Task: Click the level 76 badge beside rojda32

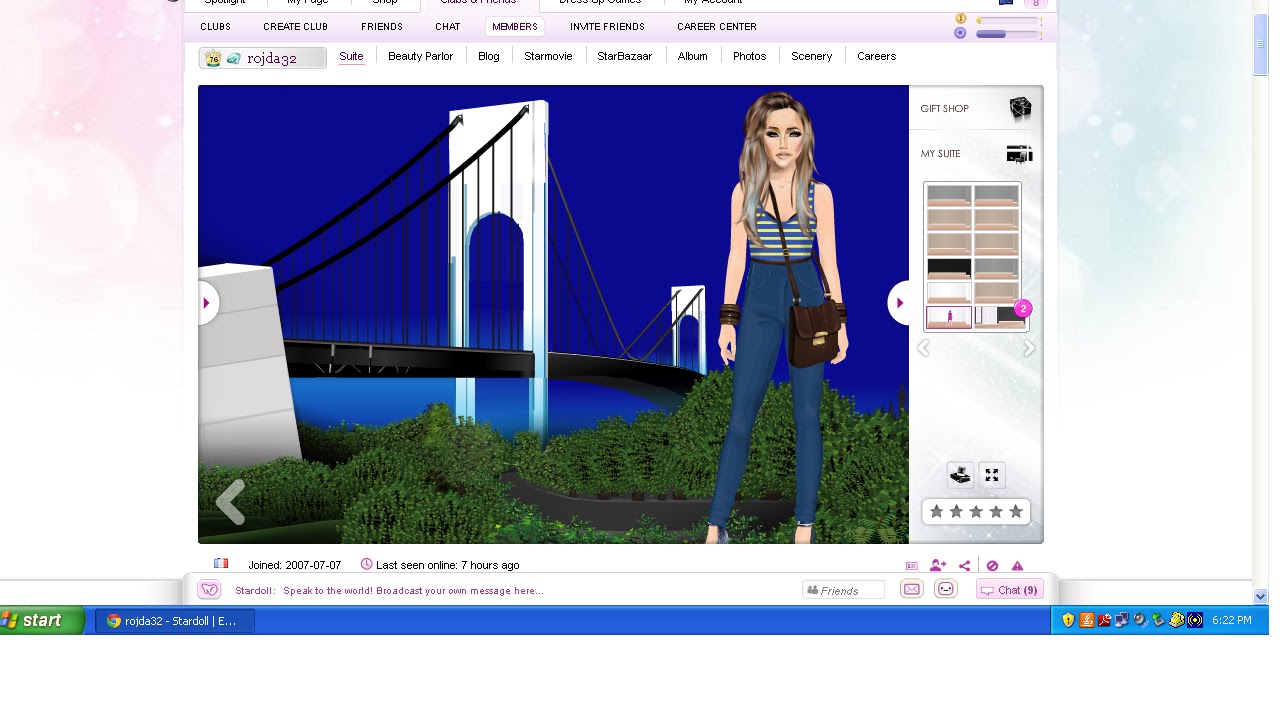Action: [x=212, y=58]
